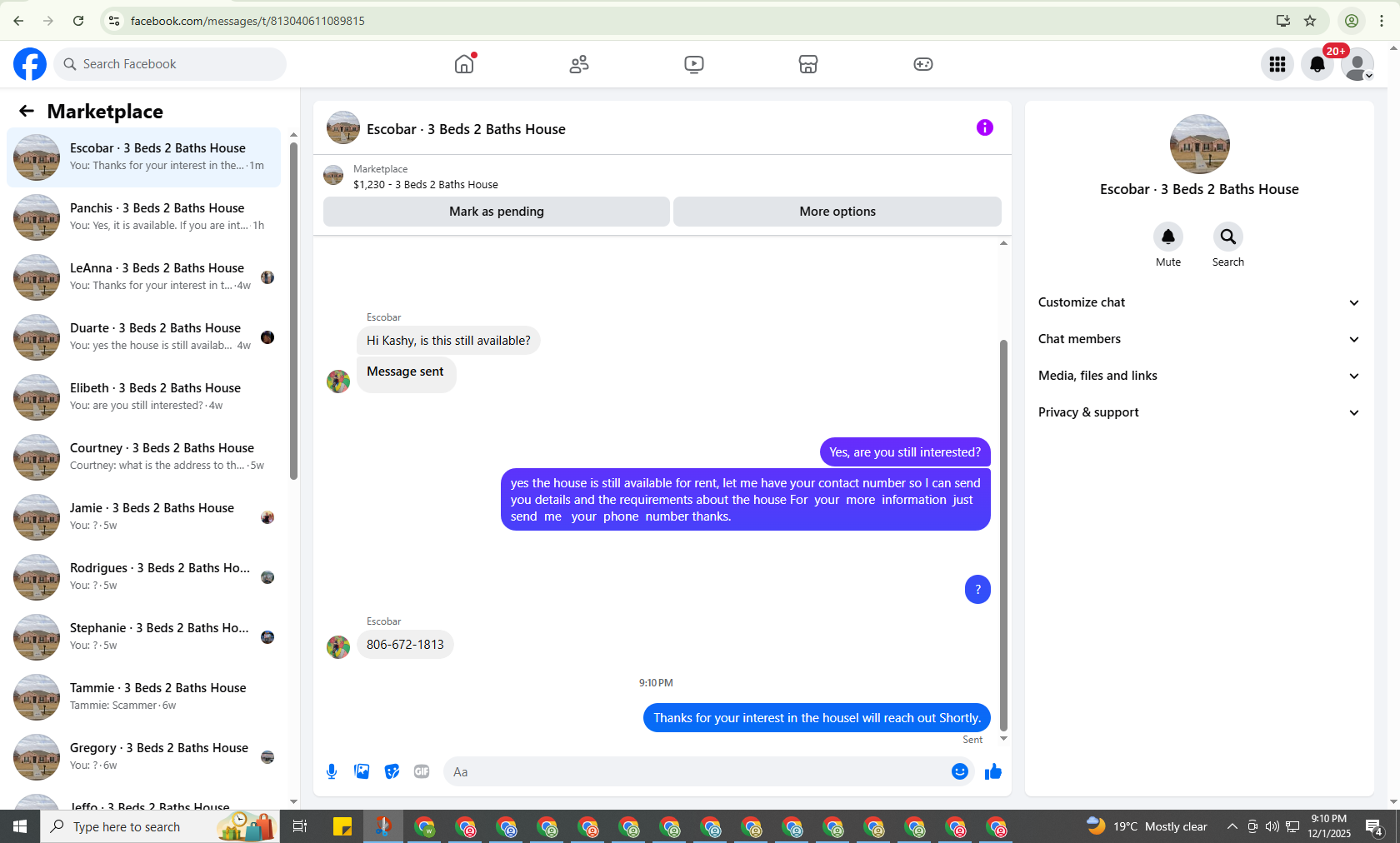Open the Gaming controller icon

coord(923,64)
